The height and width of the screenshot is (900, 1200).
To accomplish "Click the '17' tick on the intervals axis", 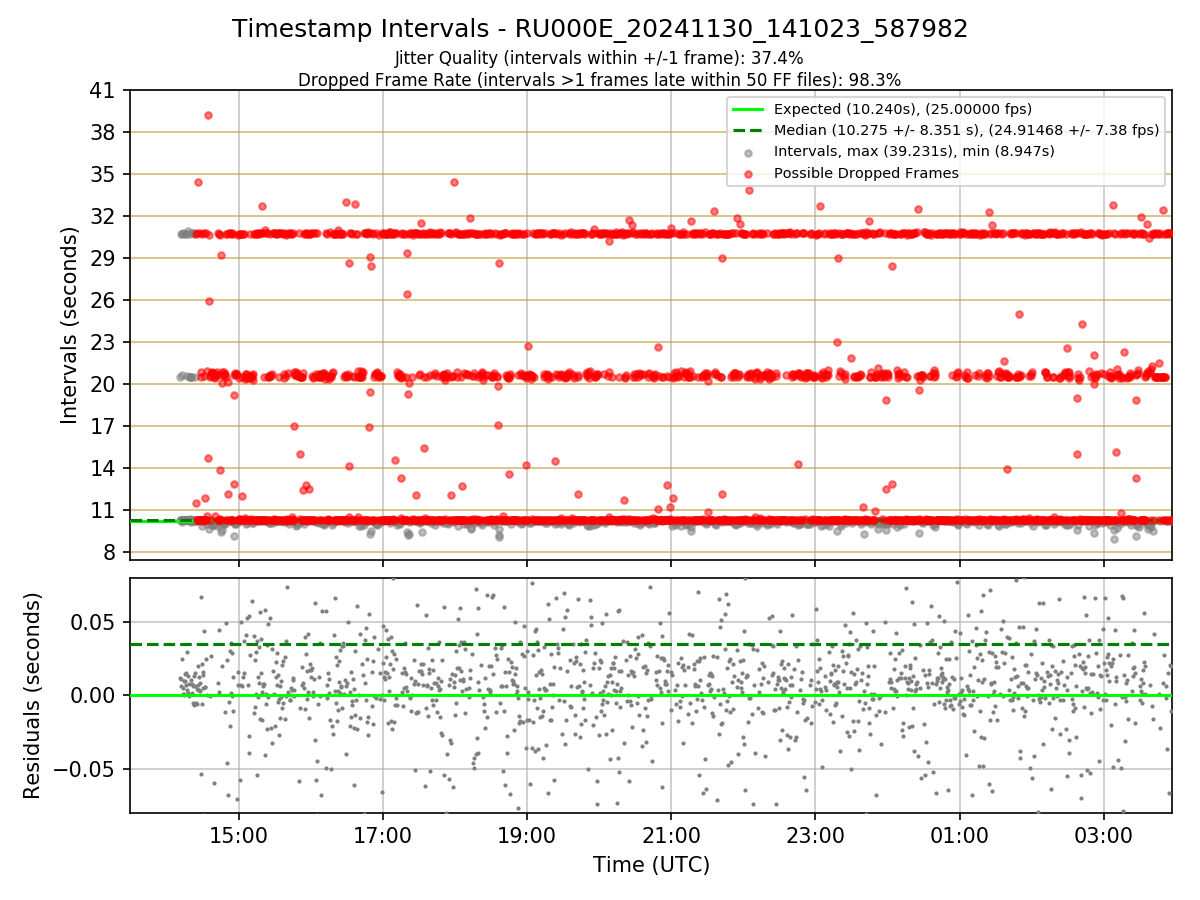I will pyautogui.click(x=103, y=426).
